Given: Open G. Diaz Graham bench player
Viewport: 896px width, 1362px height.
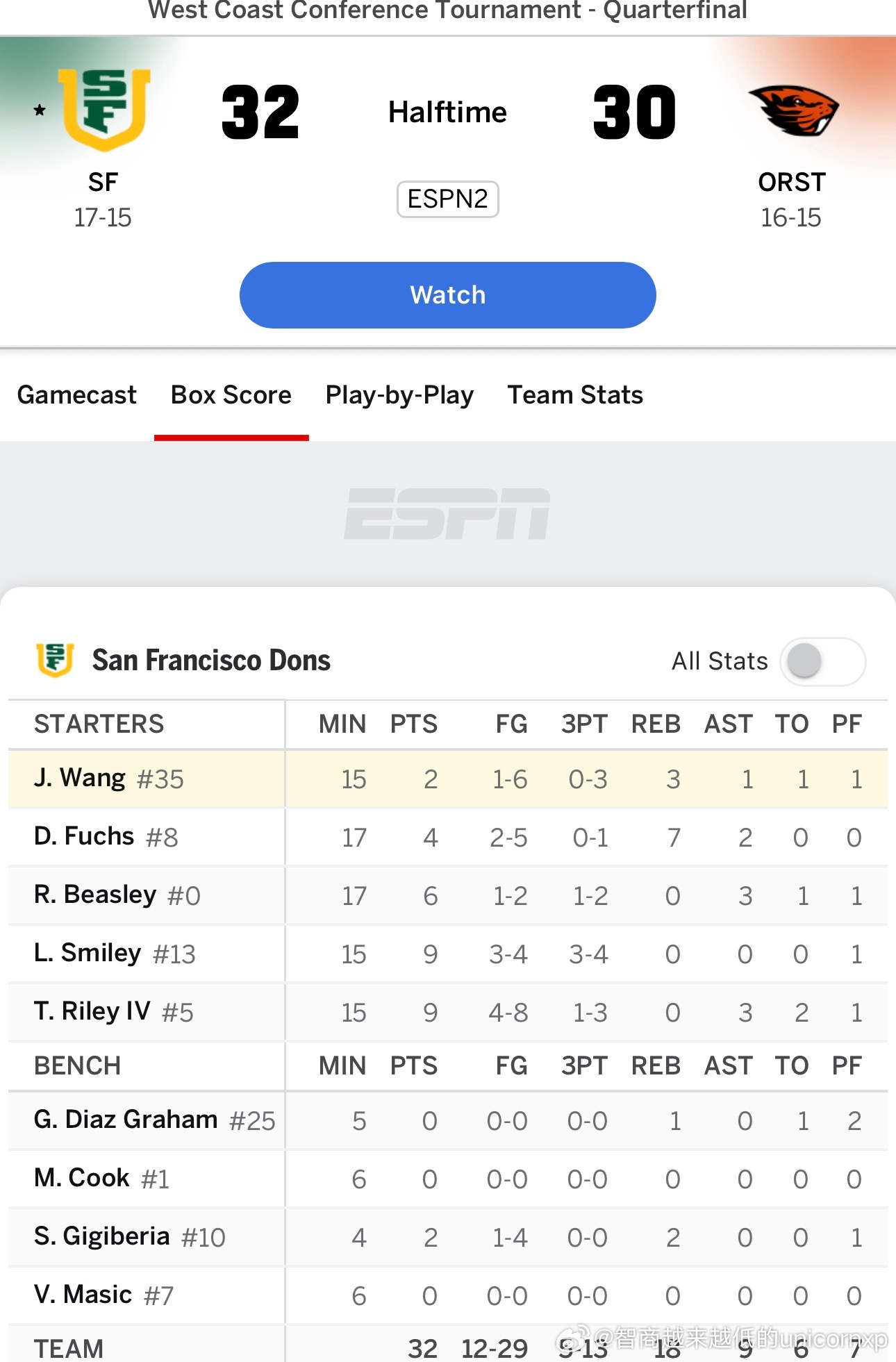Looking at the screenshot, I should click(x=126, y=1120).
